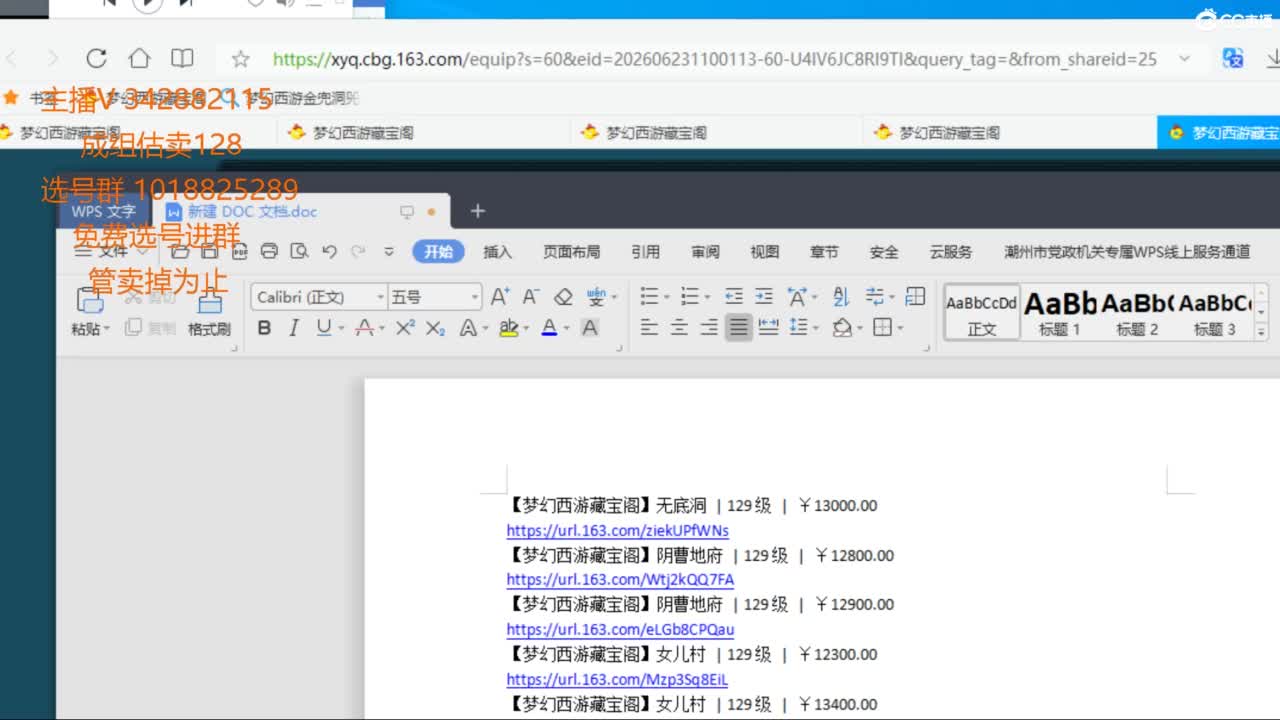Screen dimensions: 1280x720
Task: Toggle underline formatting
Action: click(x=323, y=328)
